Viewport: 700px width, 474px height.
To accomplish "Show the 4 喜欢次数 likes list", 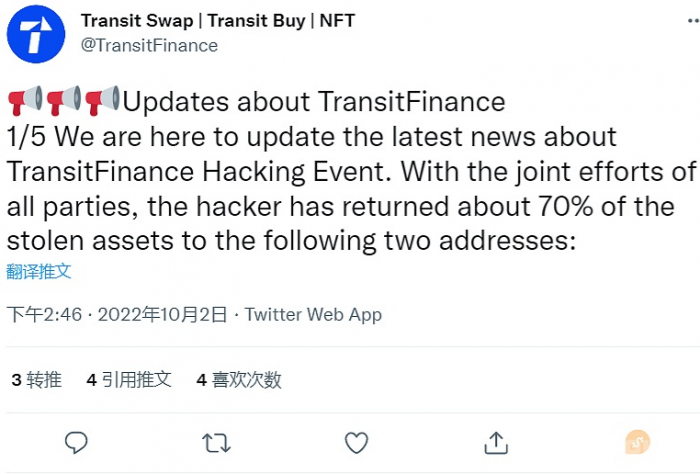I will (239, 380).
